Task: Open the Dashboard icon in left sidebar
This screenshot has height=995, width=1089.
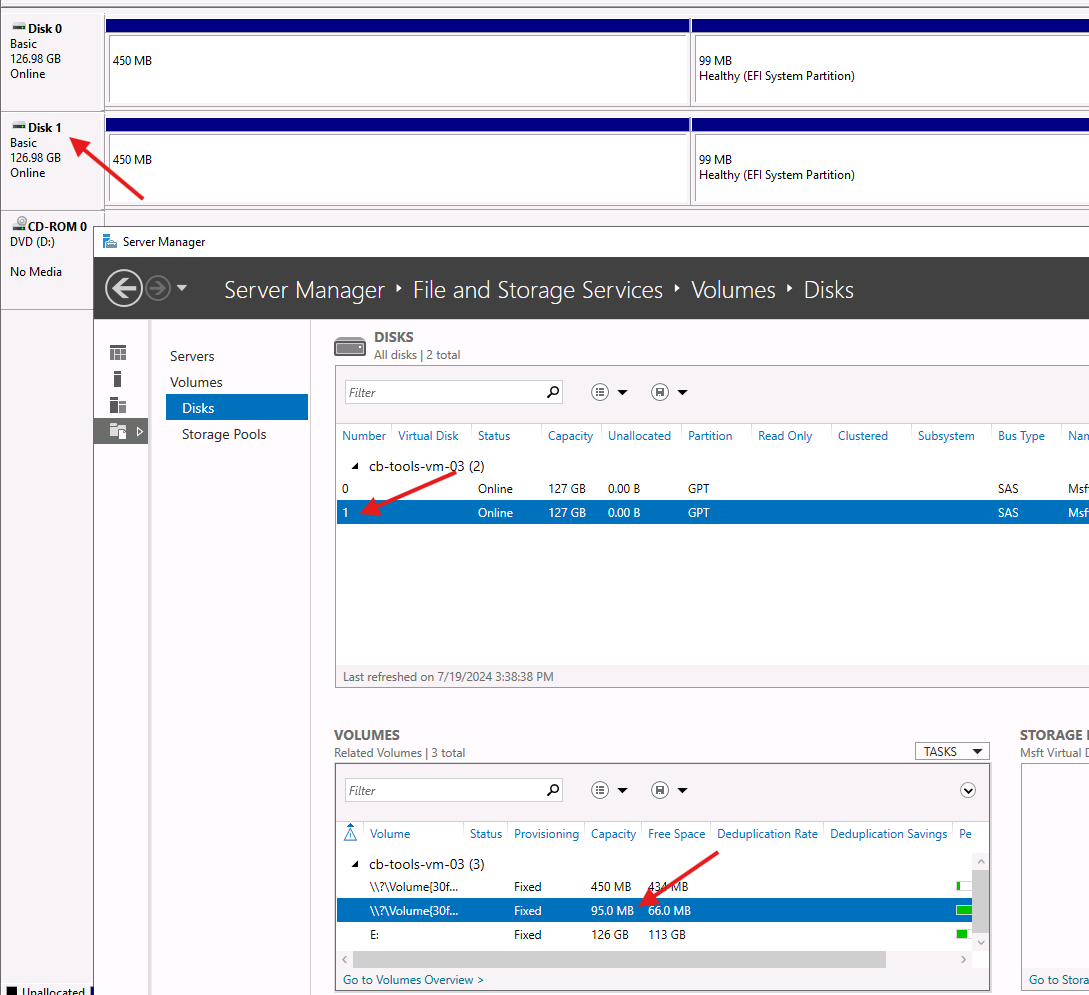Action: pos(118,353)
